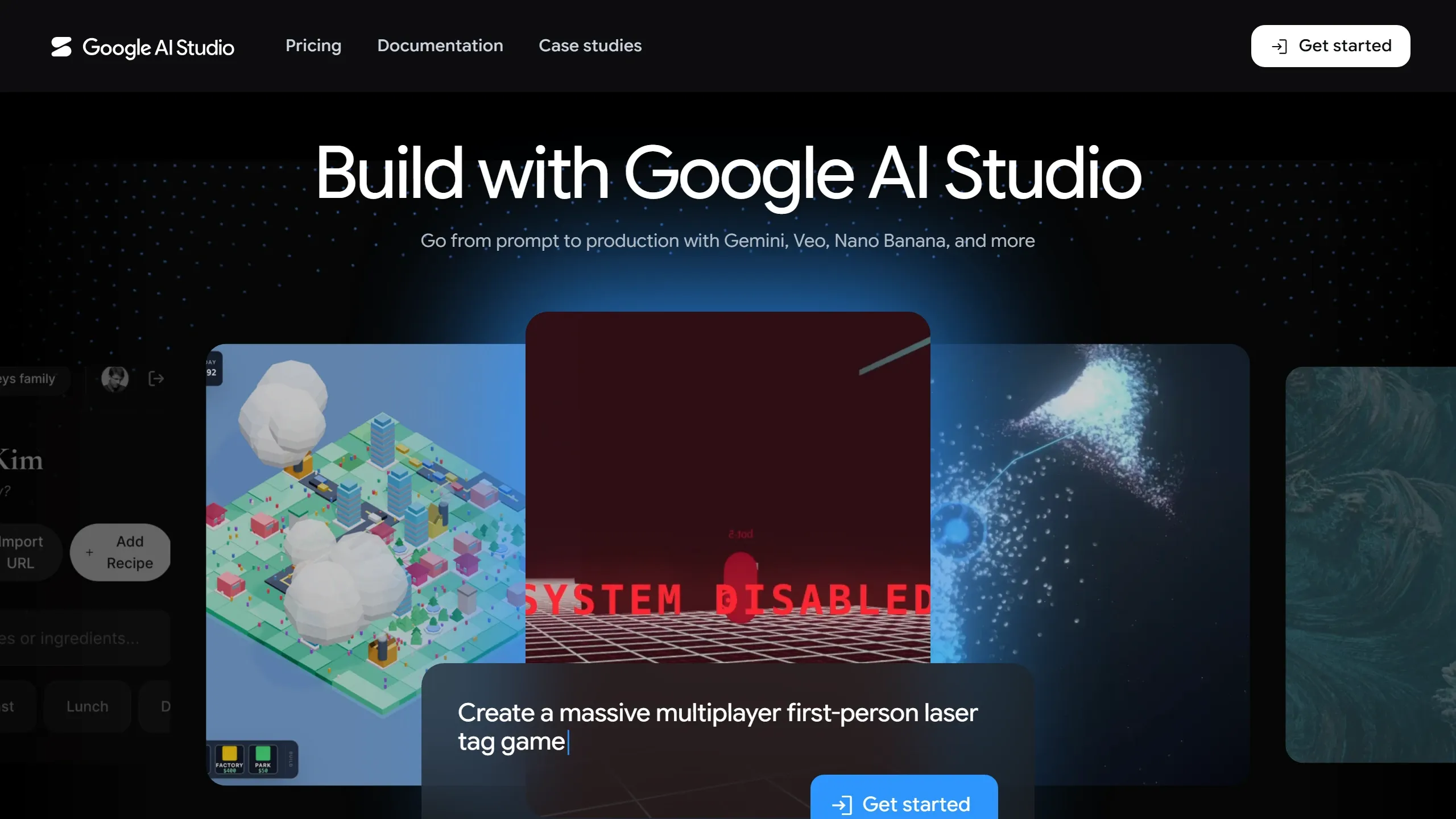Click the laser tag prompt text field

click(718, 727)
